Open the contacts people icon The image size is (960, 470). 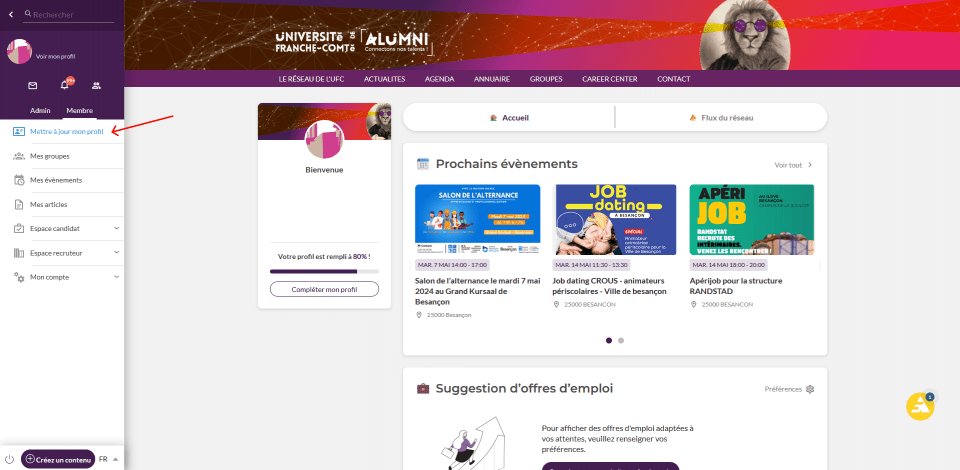click(96, 86)
